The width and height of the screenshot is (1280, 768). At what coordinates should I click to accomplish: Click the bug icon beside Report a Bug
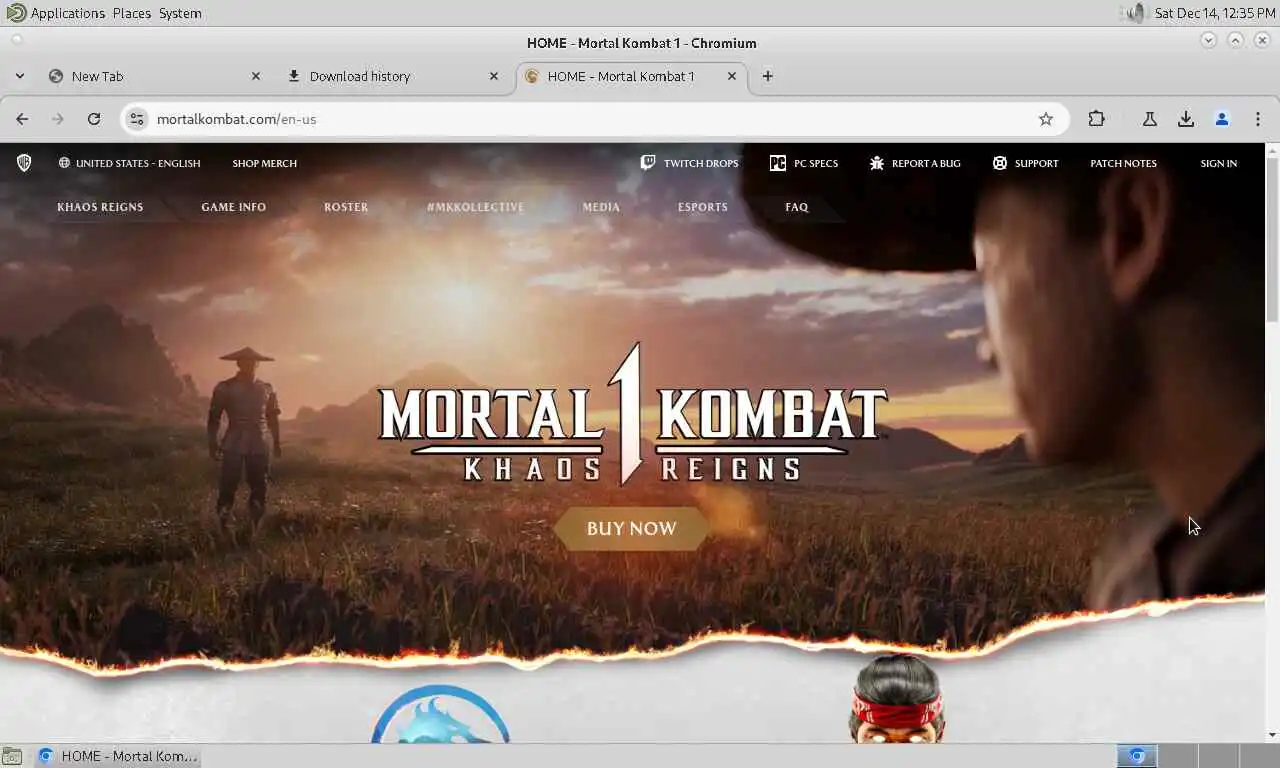tap(877, 163)
